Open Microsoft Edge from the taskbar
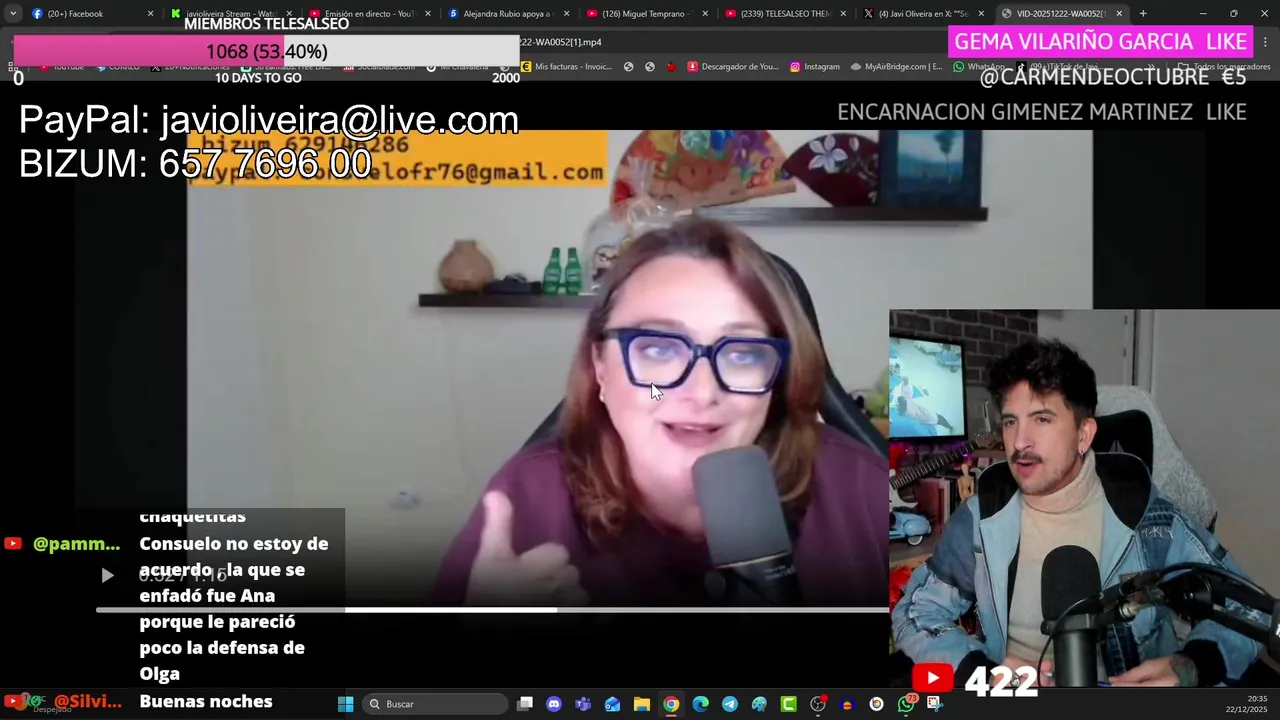This screenshot has height=720, width=1280. [x=700, y=704]
